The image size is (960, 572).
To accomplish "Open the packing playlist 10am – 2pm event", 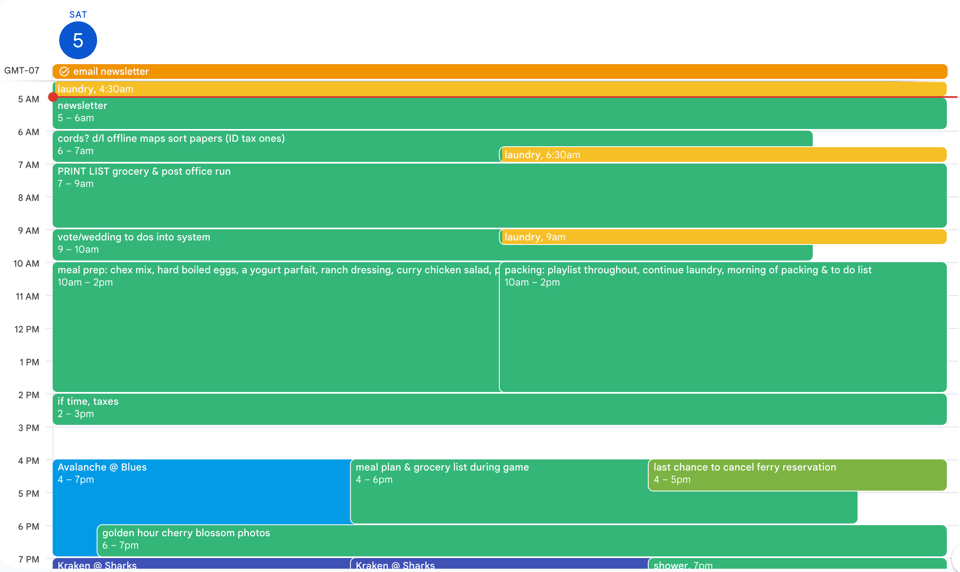I will click(720, 330).
